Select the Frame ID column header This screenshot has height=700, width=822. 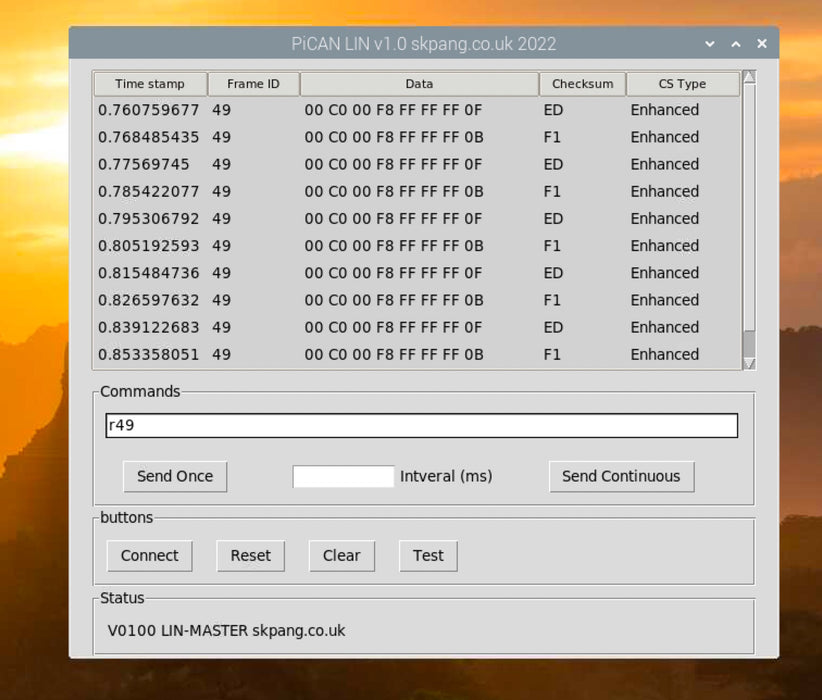(253, 84)
